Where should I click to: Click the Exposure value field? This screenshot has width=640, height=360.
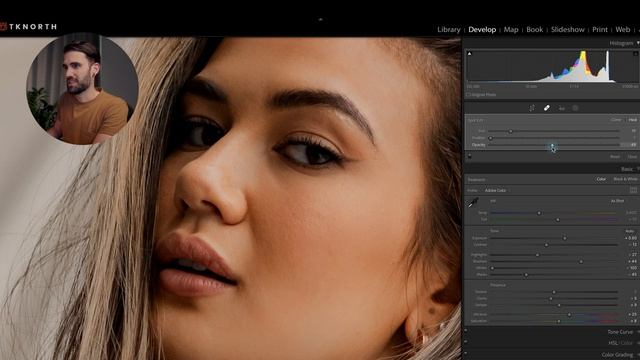click(631, 238)
